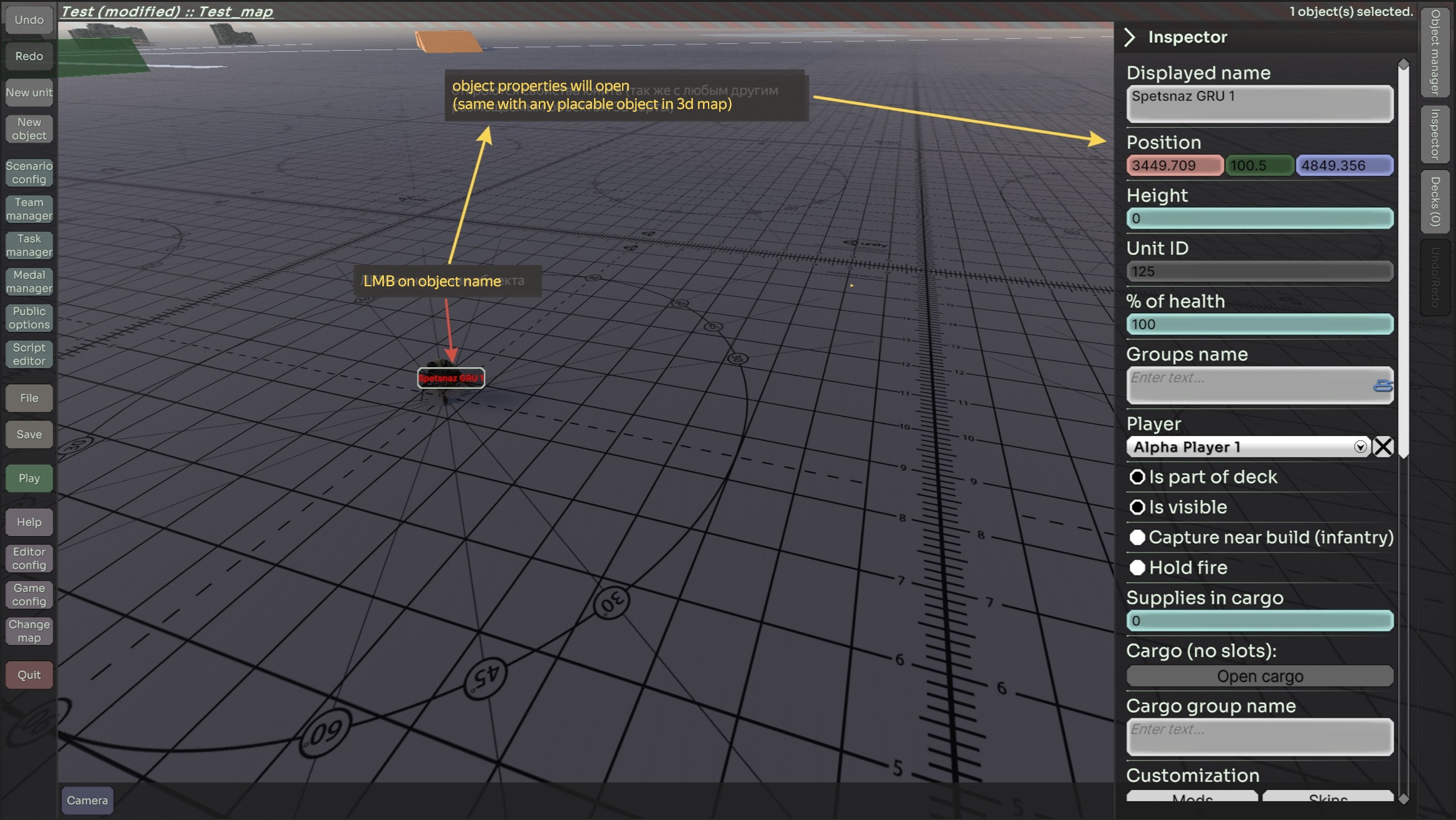The image size is (1456, 820).
Task: Click the tank icon in Groups name field
Action: pyautogui.click(x=1383, y=386)
